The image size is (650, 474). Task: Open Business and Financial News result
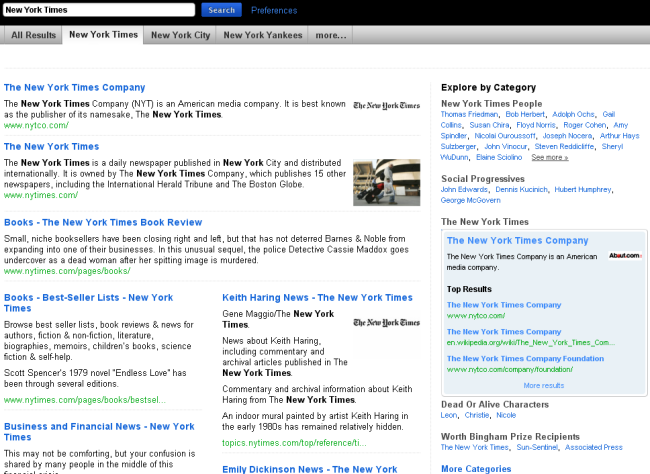pos(99,432)
